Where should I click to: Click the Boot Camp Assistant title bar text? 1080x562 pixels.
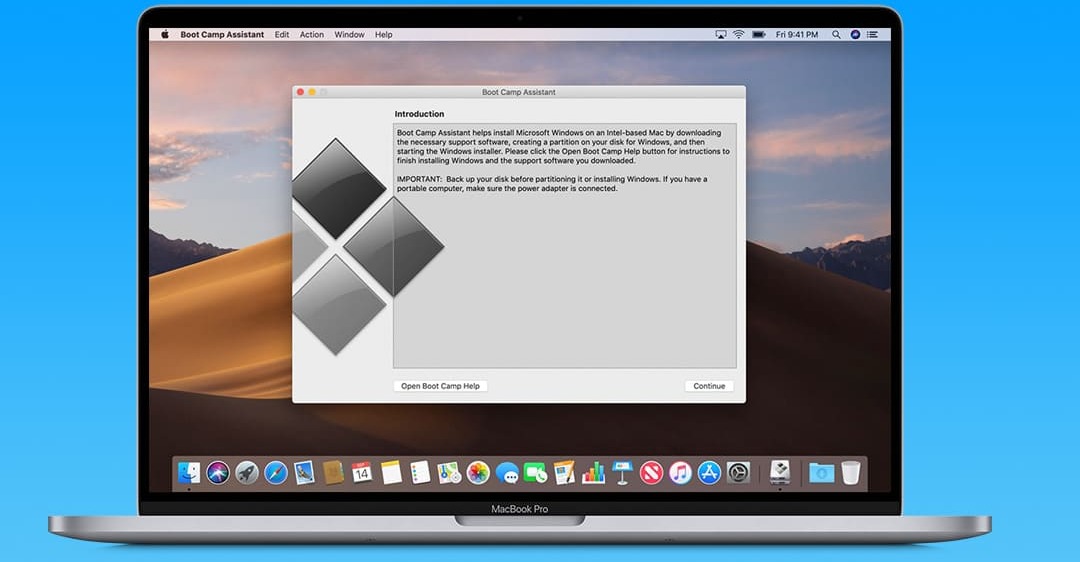coord(519,92)
